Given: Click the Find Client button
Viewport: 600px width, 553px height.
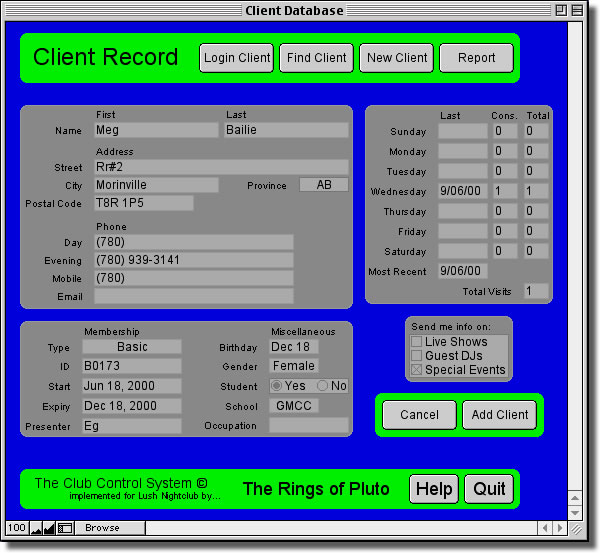Looking at the screenshot, I should (316, 58).
